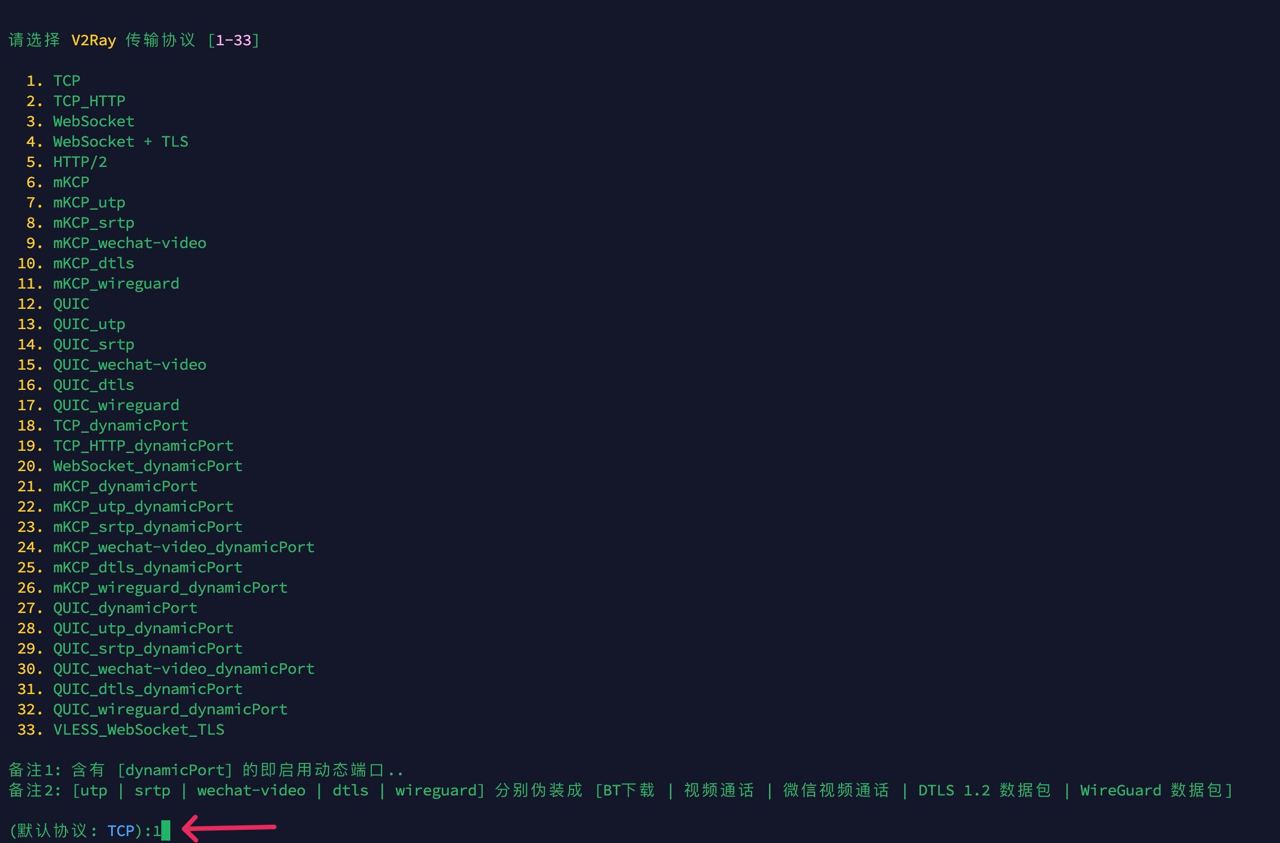
Task: Click the TCP_dynamicPort entry numbered 18
Action: (x=120, y=426)
